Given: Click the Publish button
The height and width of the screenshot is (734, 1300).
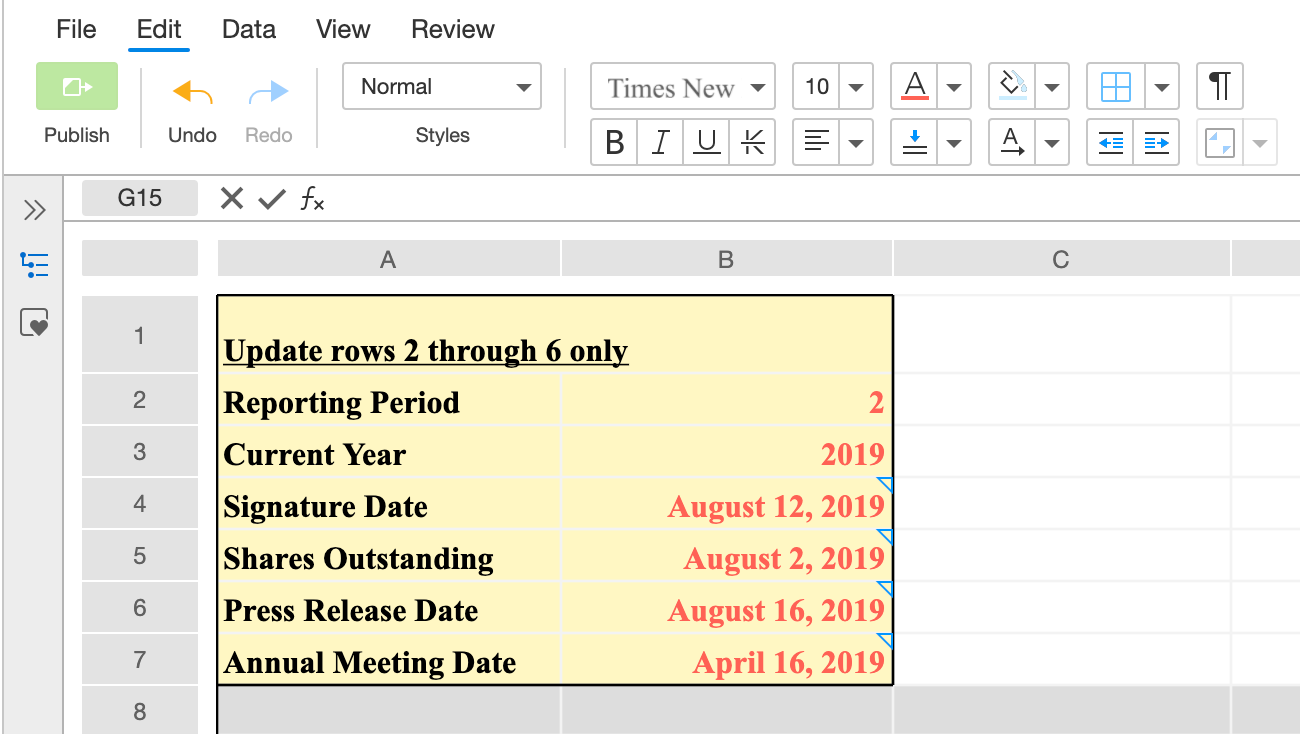Looking at the screenshot, I should coord(76,86).
